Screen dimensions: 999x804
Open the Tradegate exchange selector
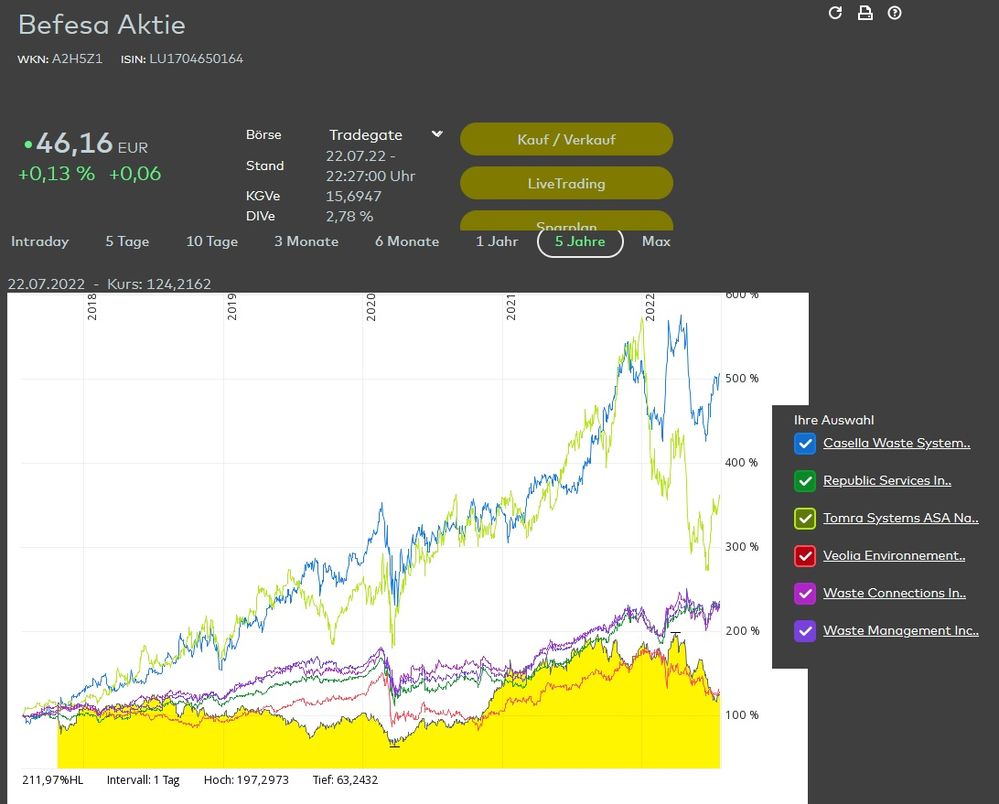(x=366, y=135)
